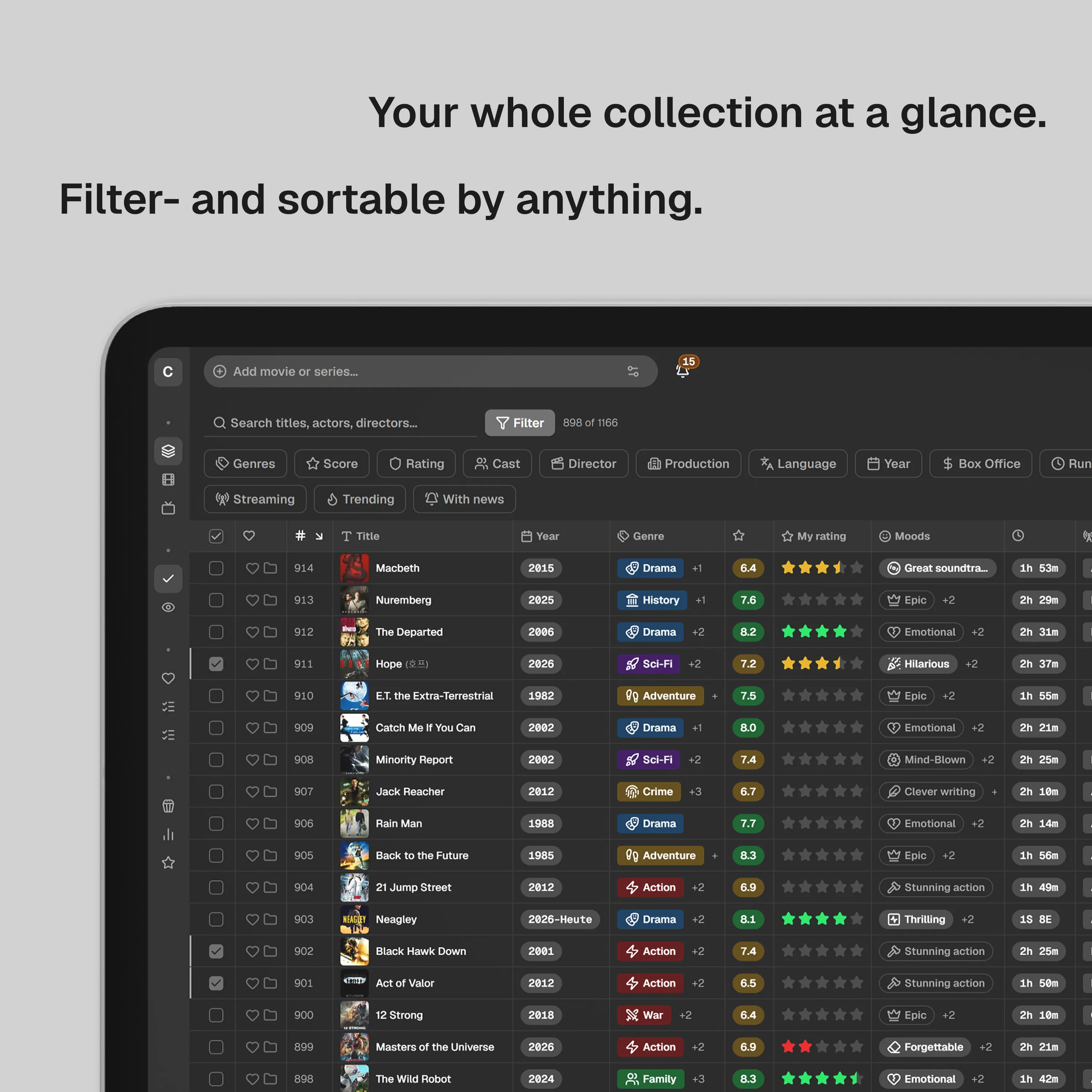Uncheck the Black Hawk Down checkbox
This screenshot has width=1092, height=1092.
coord(216,951)
